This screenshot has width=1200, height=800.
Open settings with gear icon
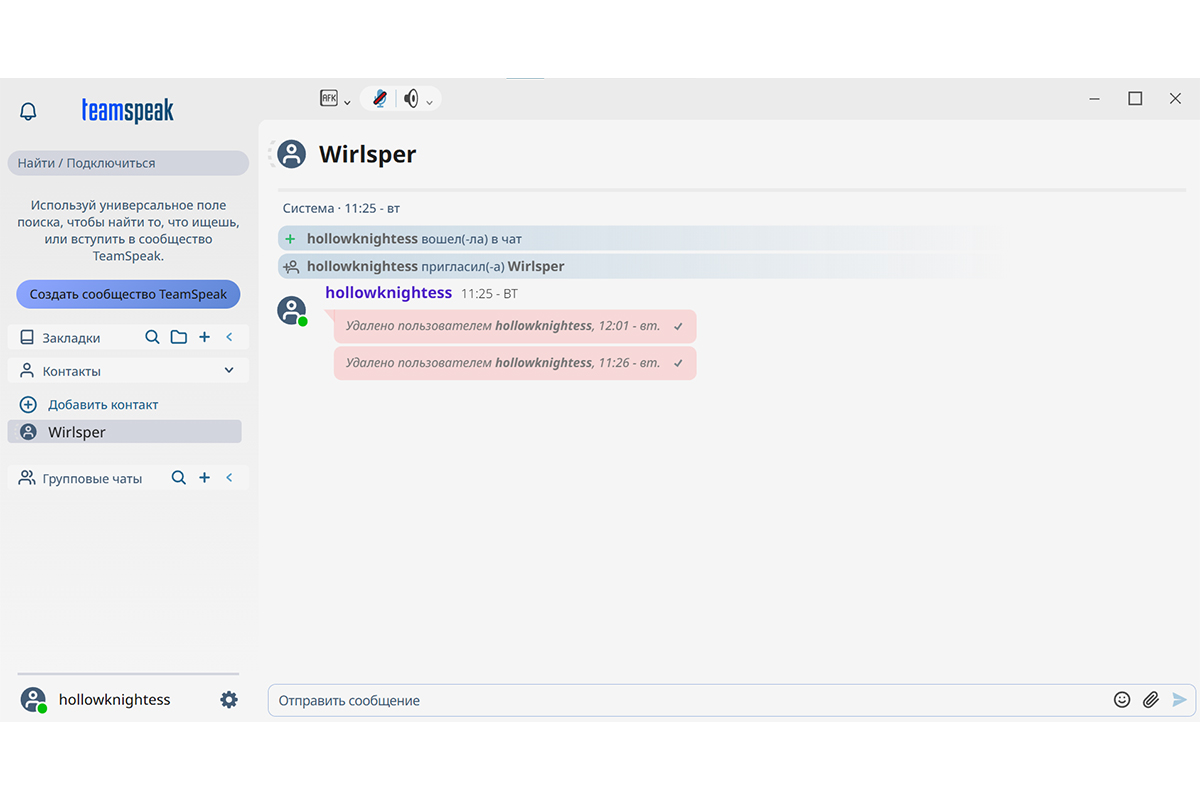(228, 700)
